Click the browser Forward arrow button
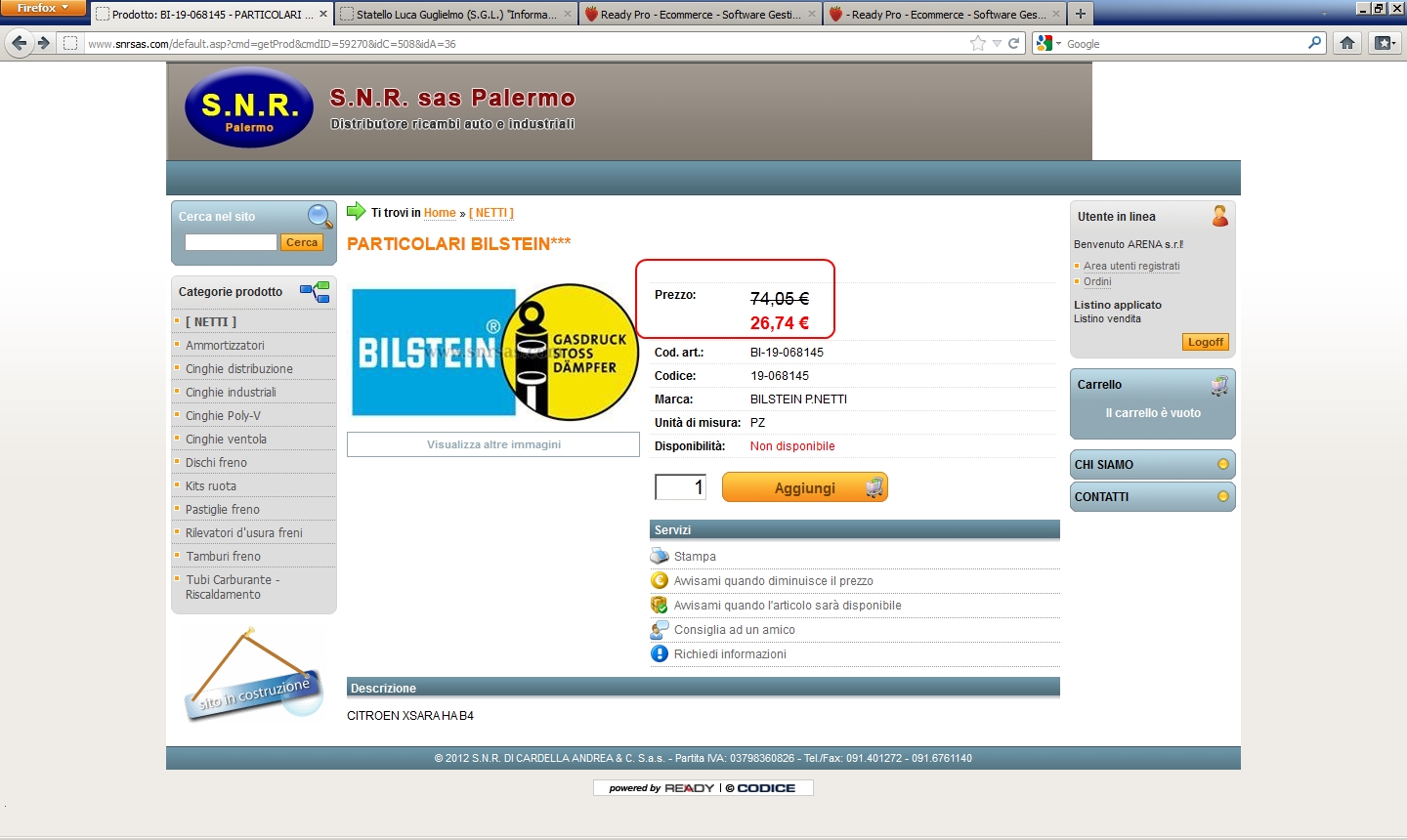Screen dimensions: 1407x840 coord(43,43)
